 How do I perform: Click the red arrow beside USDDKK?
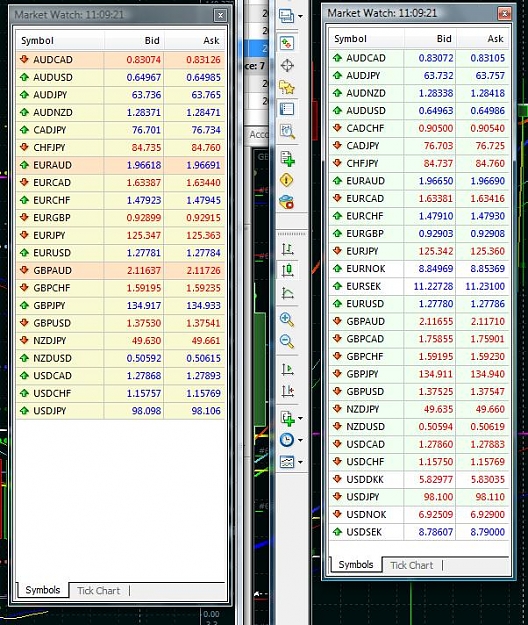click(x=338, y=479)
